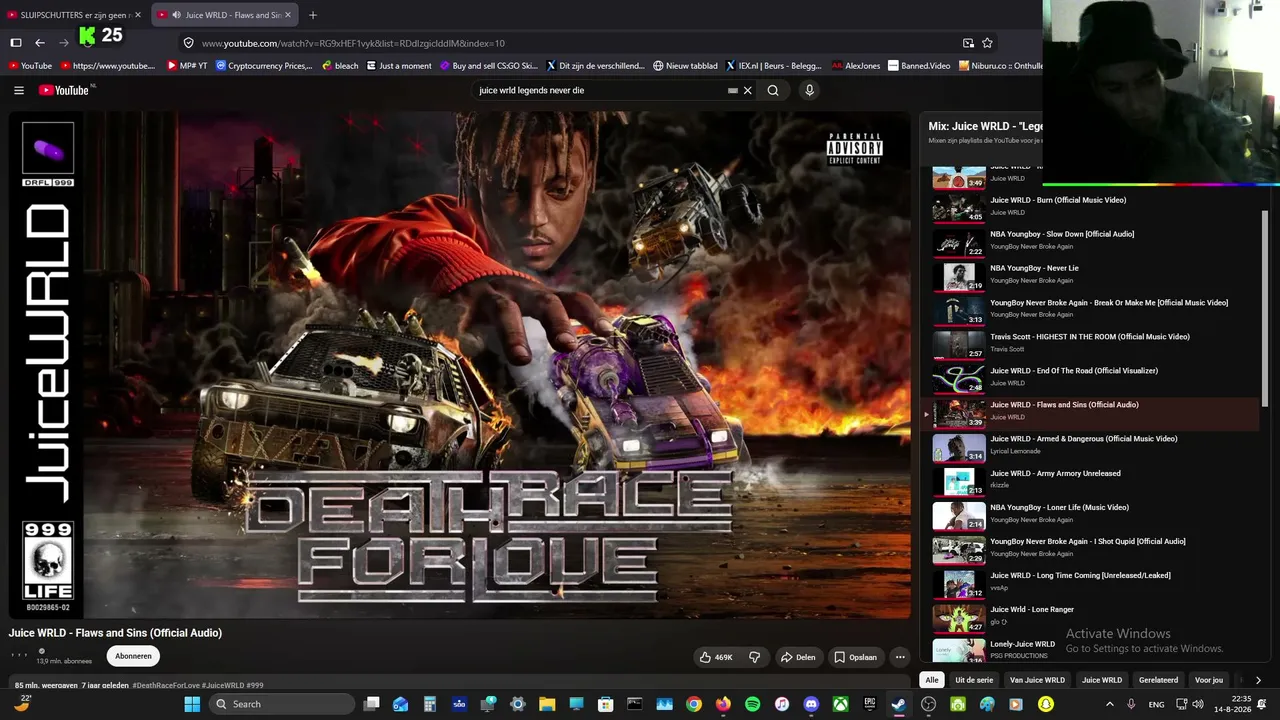Select the Voor jou filter chip
Viewport: 1280px width, 720px height.
tap(1209, 680)
